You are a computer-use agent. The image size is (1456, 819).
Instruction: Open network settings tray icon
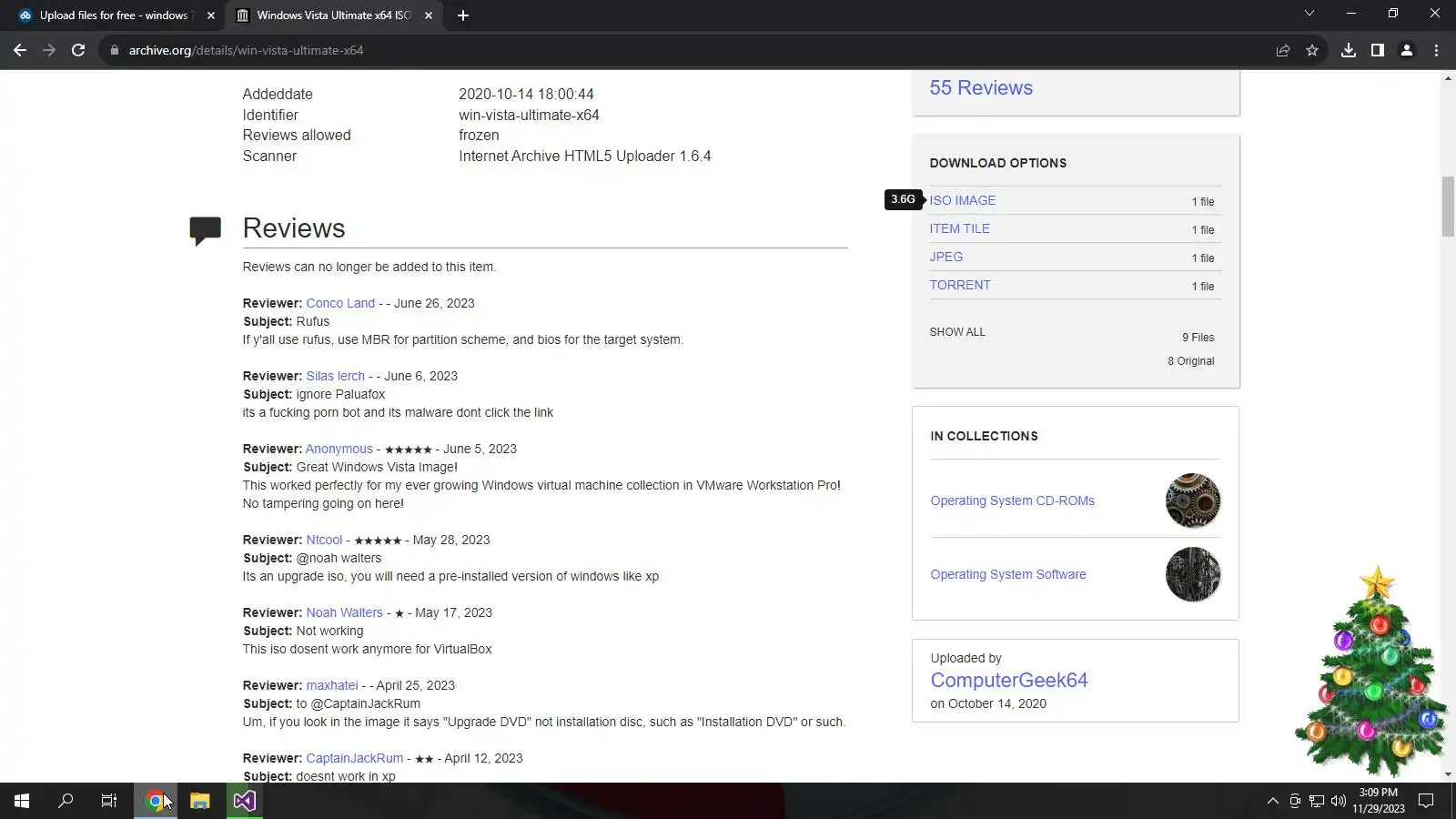1317,801
